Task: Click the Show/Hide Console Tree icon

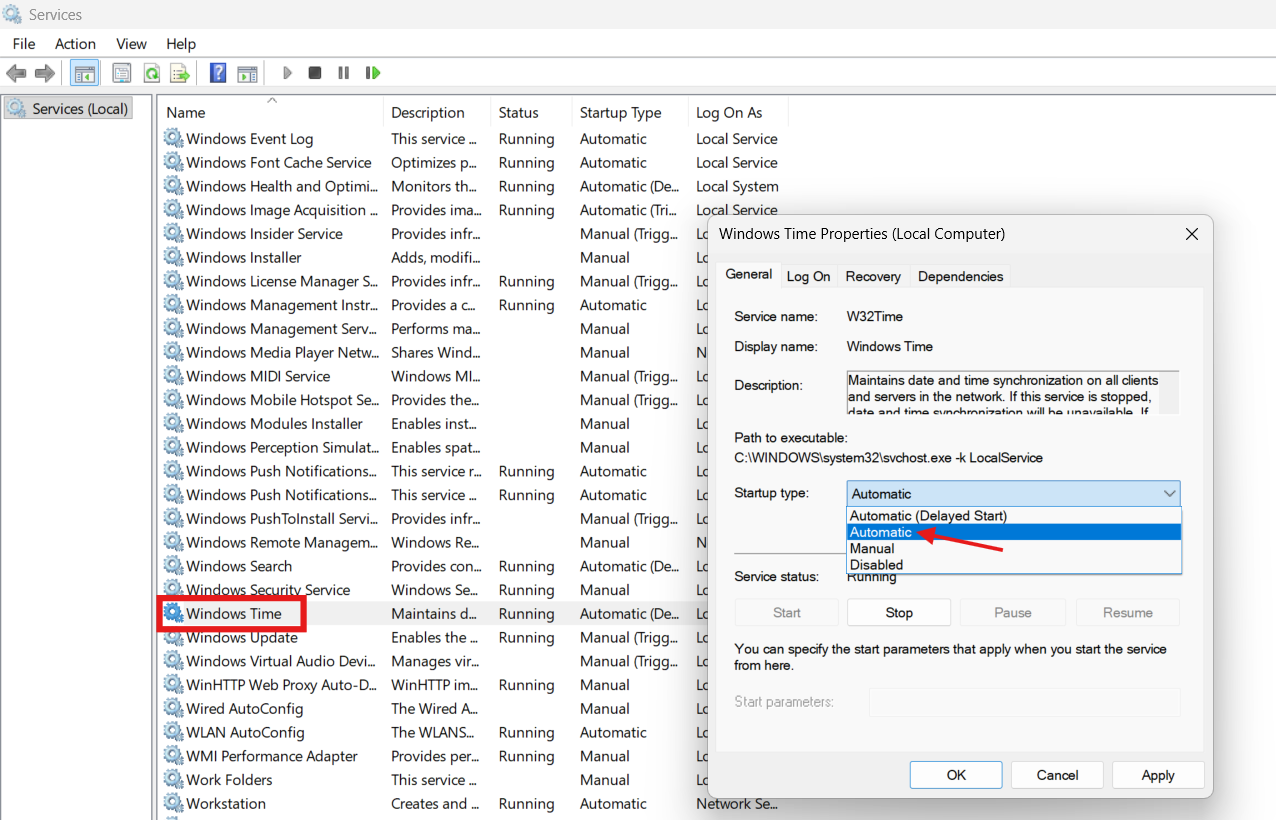Action: click(x=85, y=73)
